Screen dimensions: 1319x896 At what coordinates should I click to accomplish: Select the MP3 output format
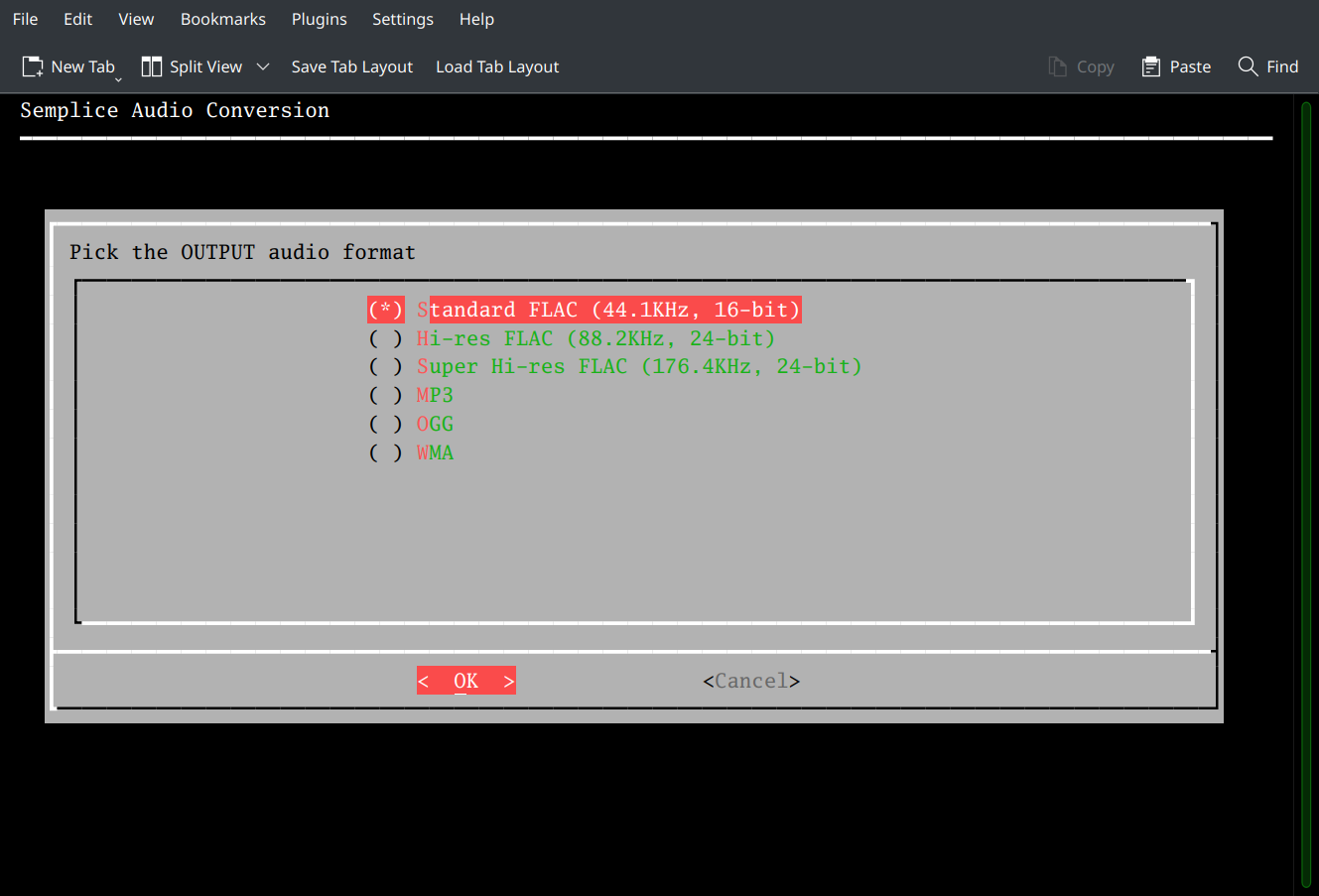(x=386, y=395)
